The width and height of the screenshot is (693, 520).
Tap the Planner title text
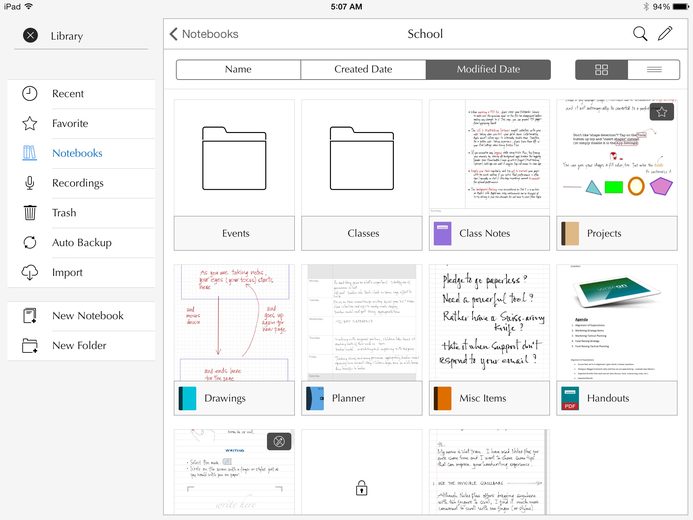click(x=348, y=398)
